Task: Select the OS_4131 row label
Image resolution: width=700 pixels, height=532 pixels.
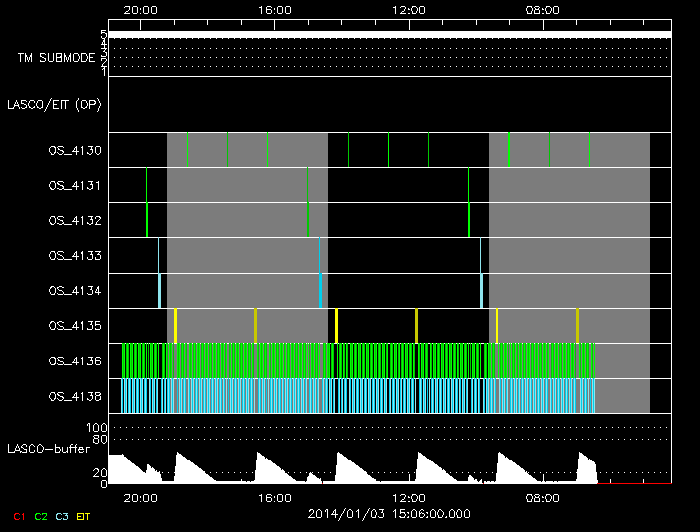Action: click(x=75, y=185)
